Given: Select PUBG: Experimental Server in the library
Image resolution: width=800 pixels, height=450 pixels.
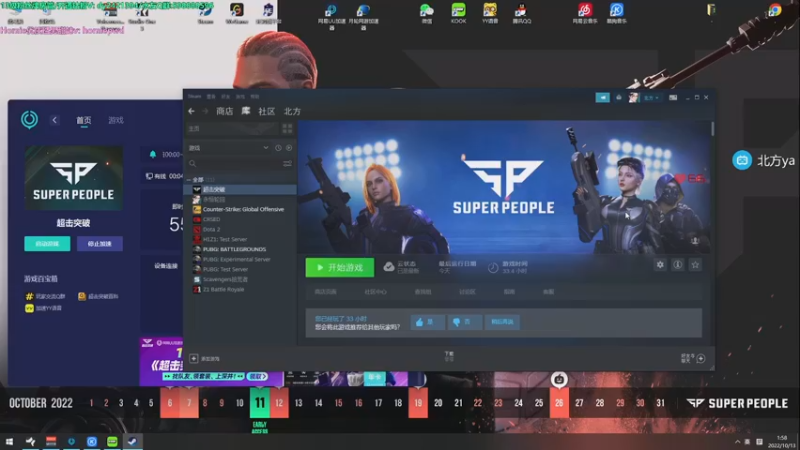Looking at the screenshot, I should point(239,259).
